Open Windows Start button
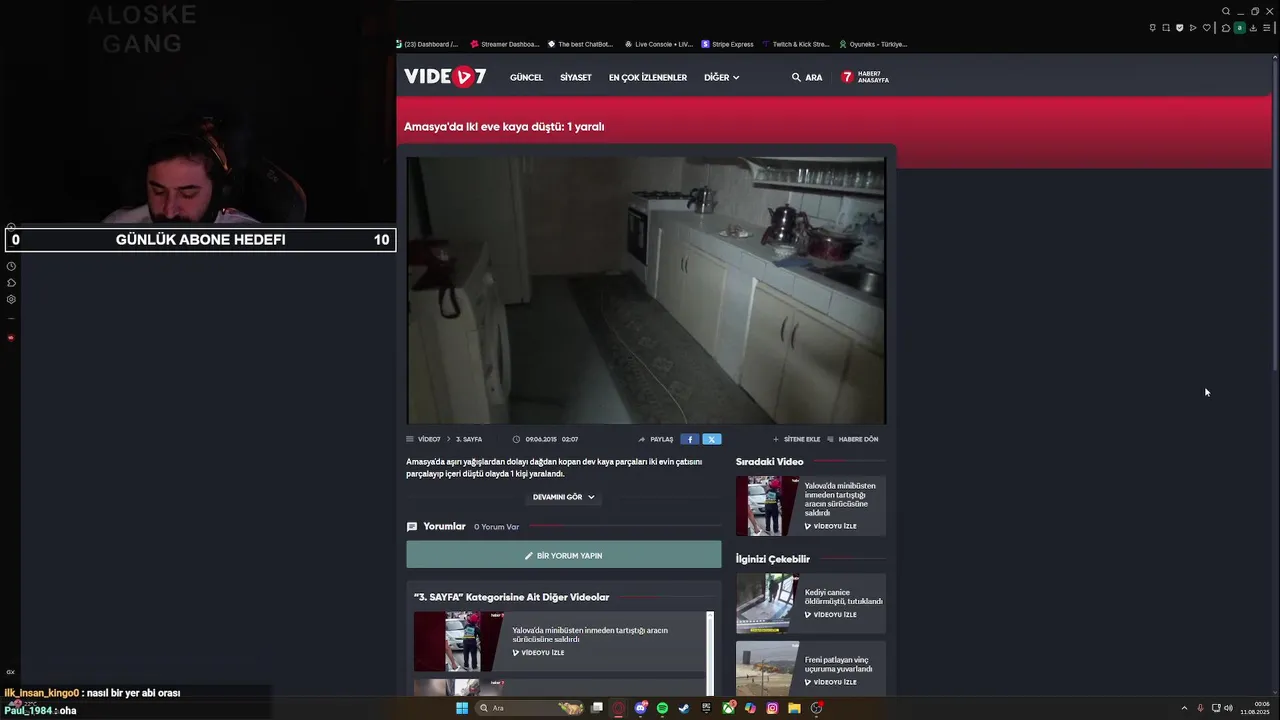Viewport: 1280px width, 720px height. click(x=462, y=708)
